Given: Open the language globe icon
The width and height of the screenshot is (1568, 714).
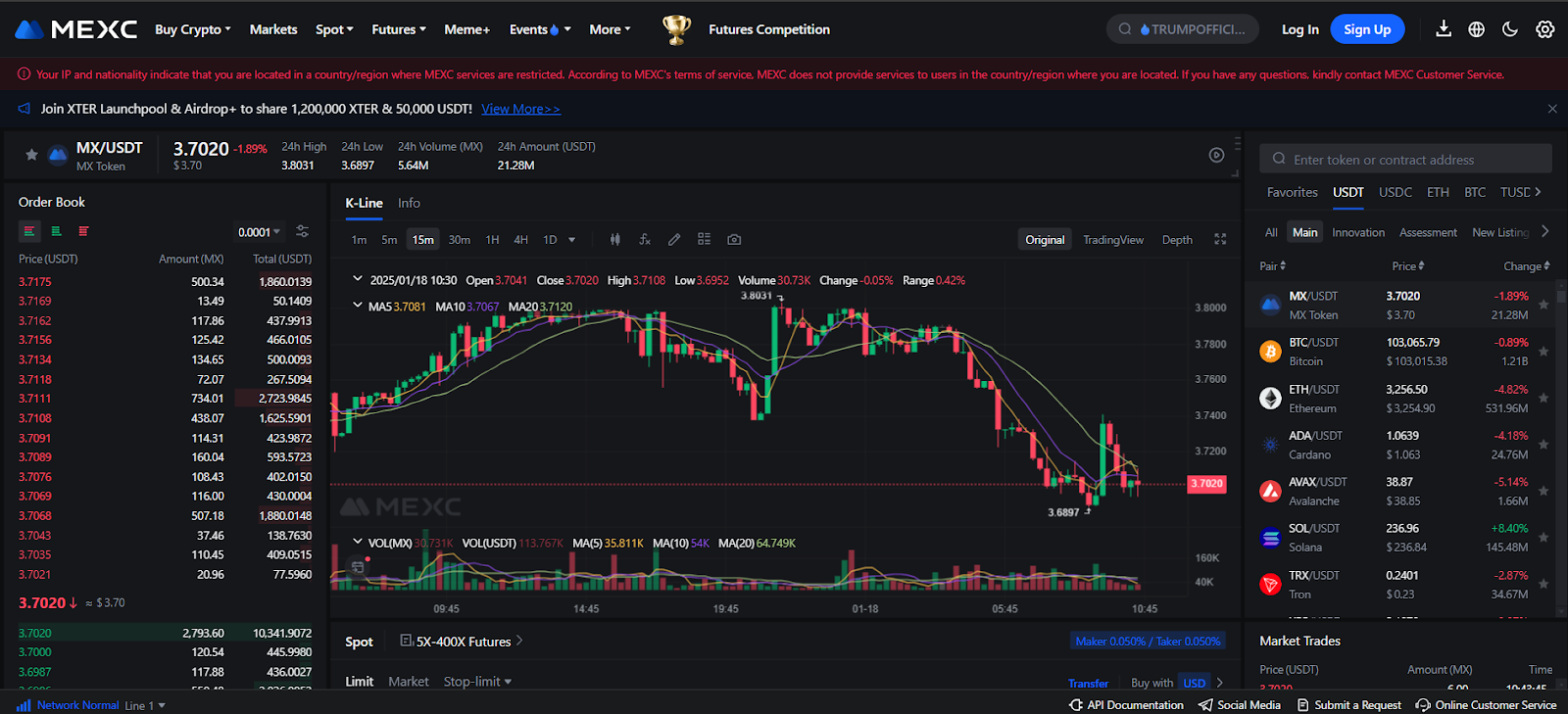Looking at the screenshot, I should click(x=1477, y=29).
